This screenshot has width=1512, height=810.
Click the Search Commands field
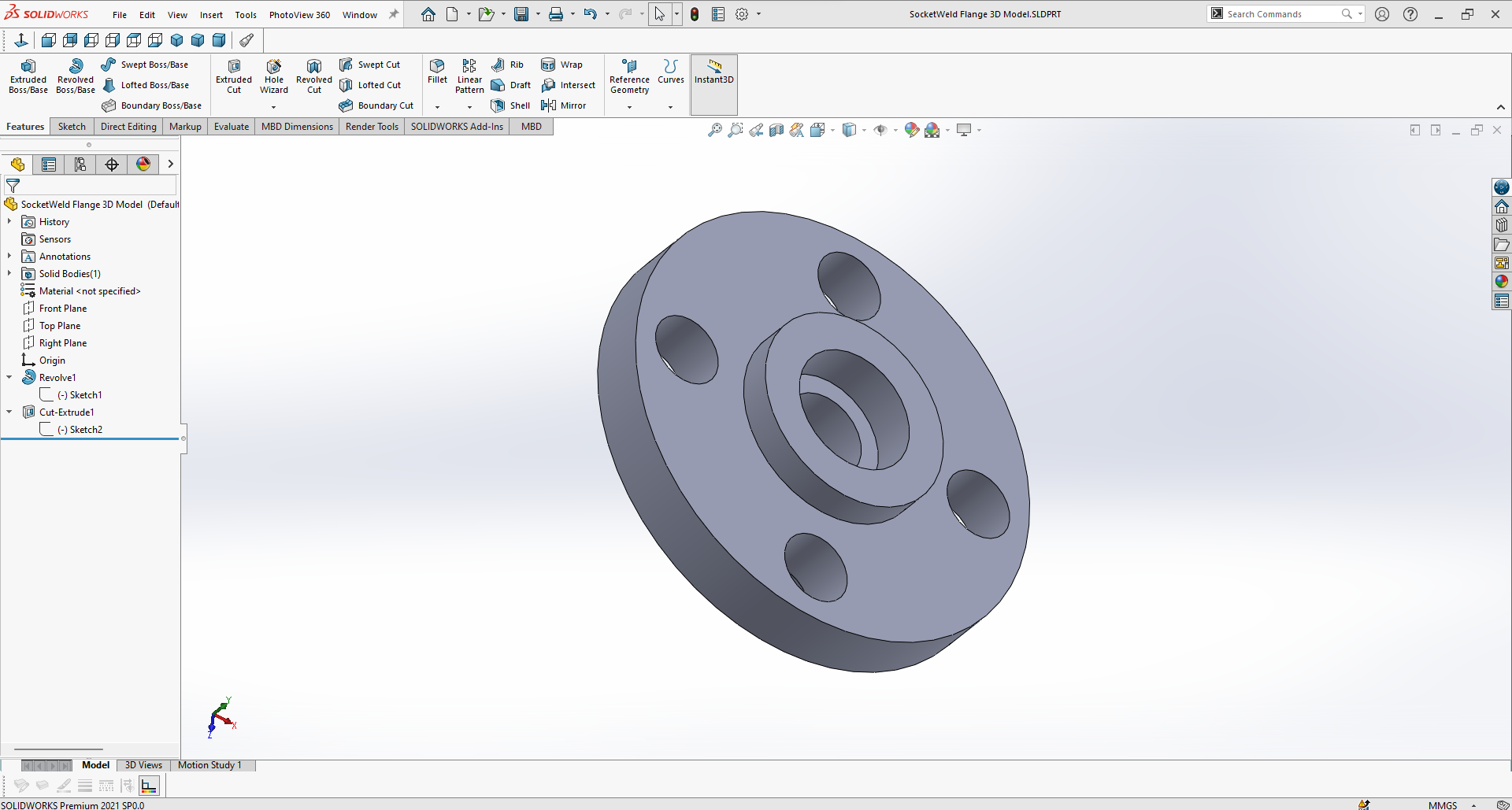coord(1284,14)
